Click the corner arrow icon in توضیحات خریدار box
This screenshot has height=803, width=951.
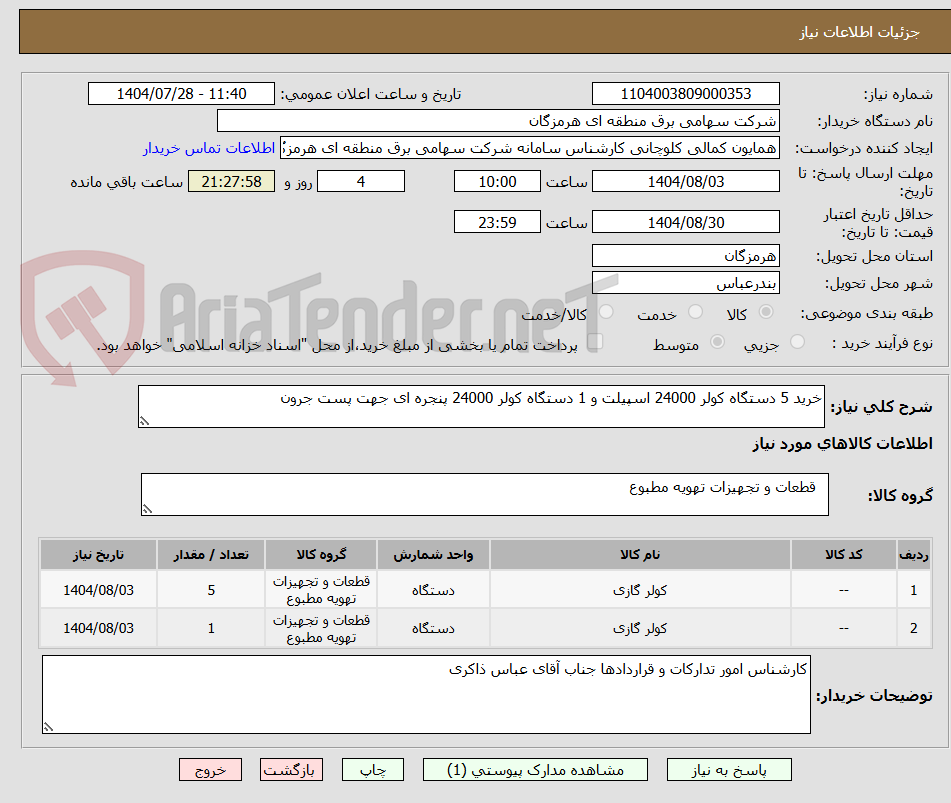click(48, 727)
